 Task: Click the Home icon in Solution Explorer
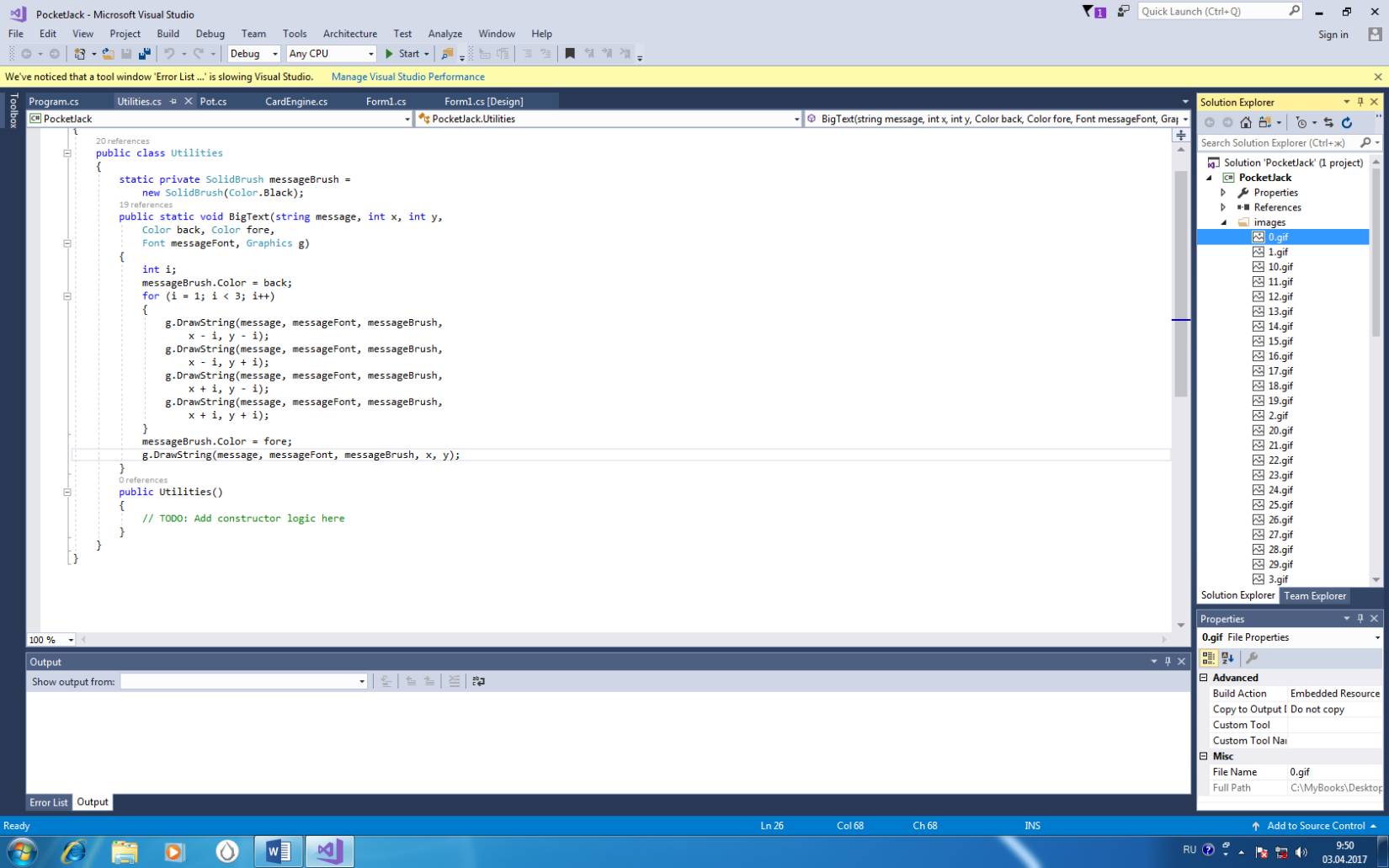pos(1246,123)
